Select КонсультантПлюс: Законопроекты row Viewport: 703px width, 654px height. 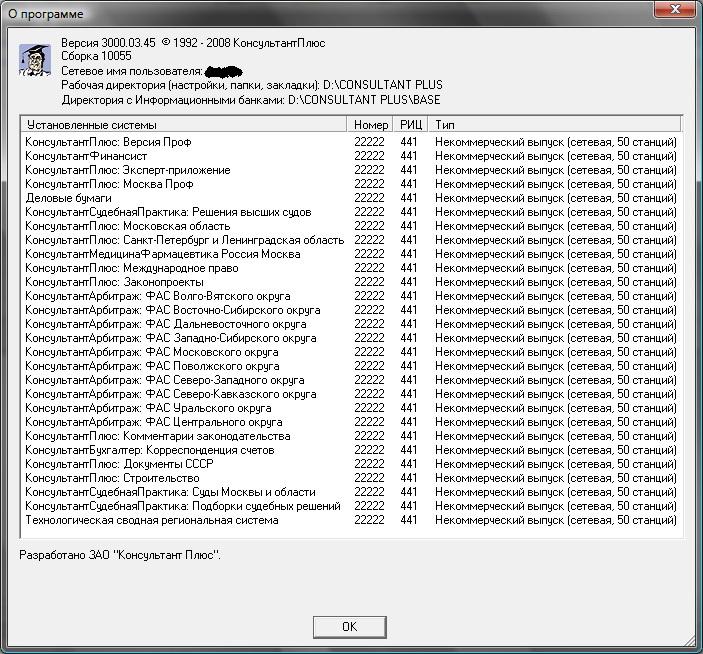(x=351, y=282)
